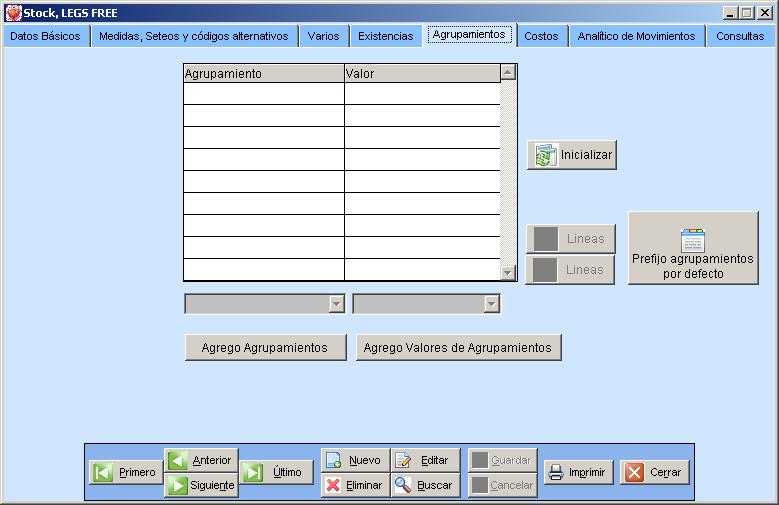Screen dimensions: 779x505
Task: Create a Nuevo record
Action: (x=355, y=460)
